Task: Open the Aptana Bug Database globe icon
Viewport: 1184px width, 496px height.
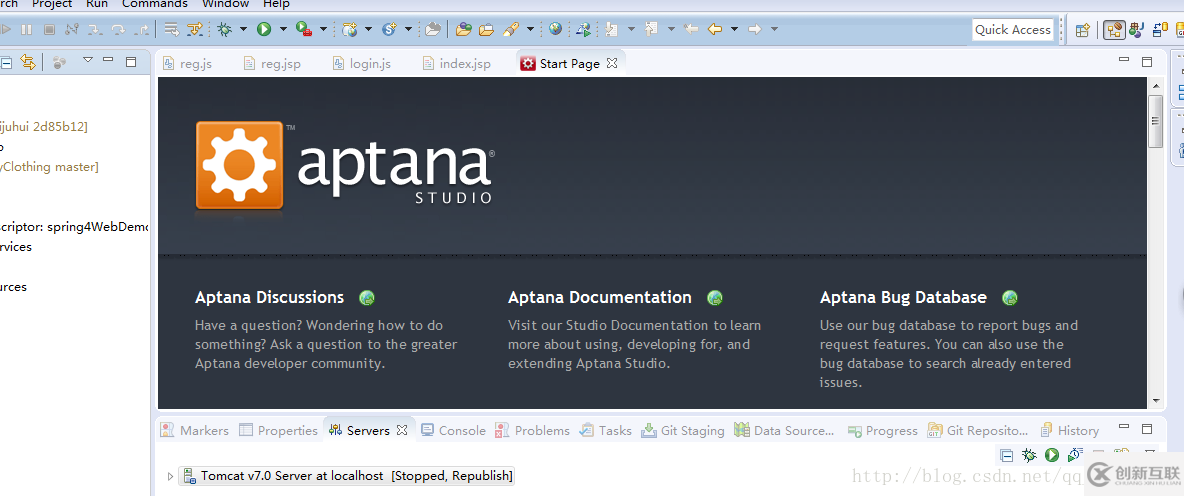Action: pyautogui.click(x=1010, y=297)
